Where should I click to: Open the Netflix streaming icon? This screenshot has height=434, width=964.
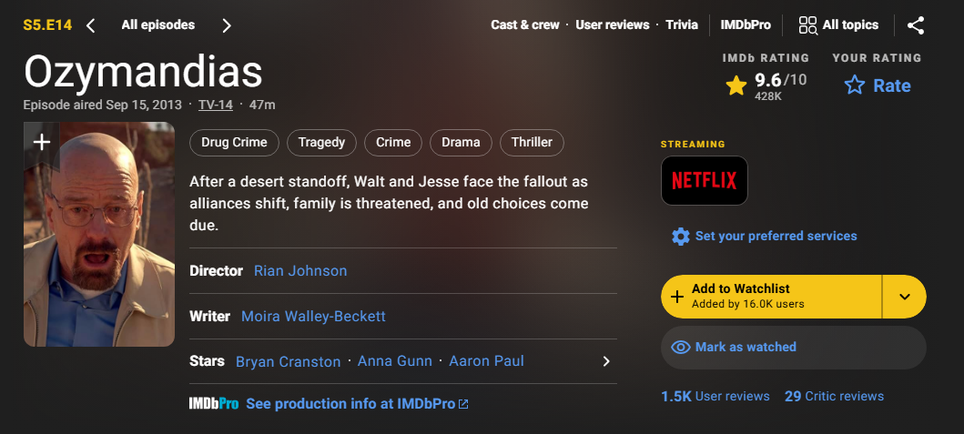[x=704, y=181]
